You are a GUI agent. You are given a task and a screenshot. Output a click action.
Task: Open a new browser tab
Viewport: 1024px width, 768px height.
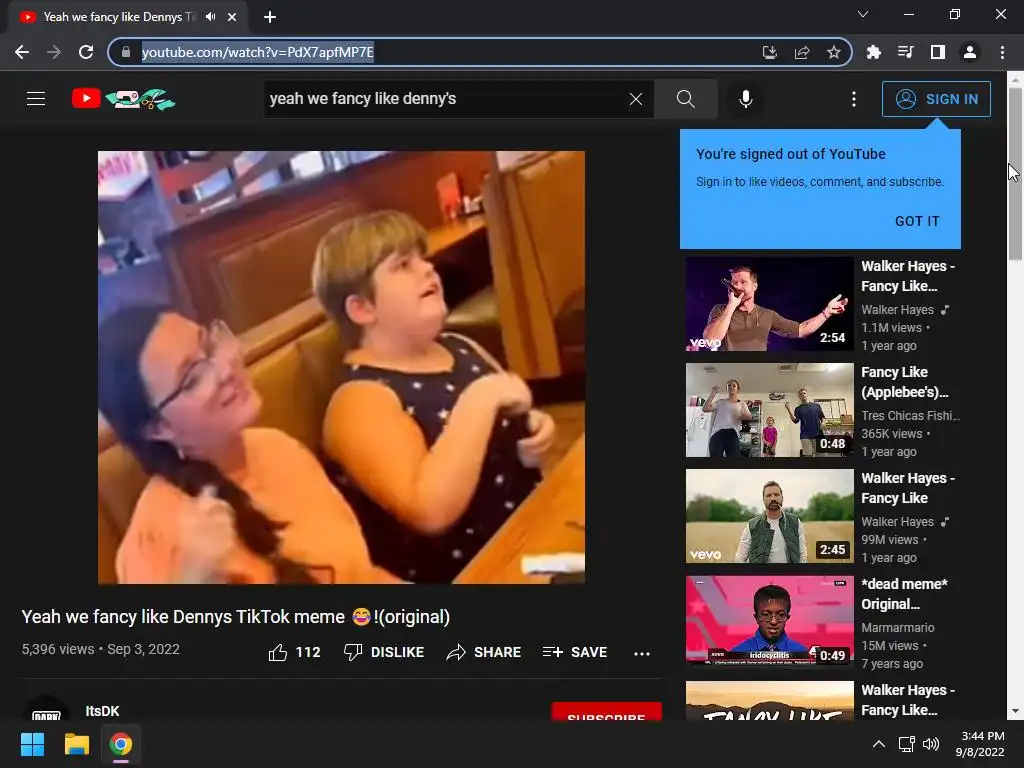point(270,17)
